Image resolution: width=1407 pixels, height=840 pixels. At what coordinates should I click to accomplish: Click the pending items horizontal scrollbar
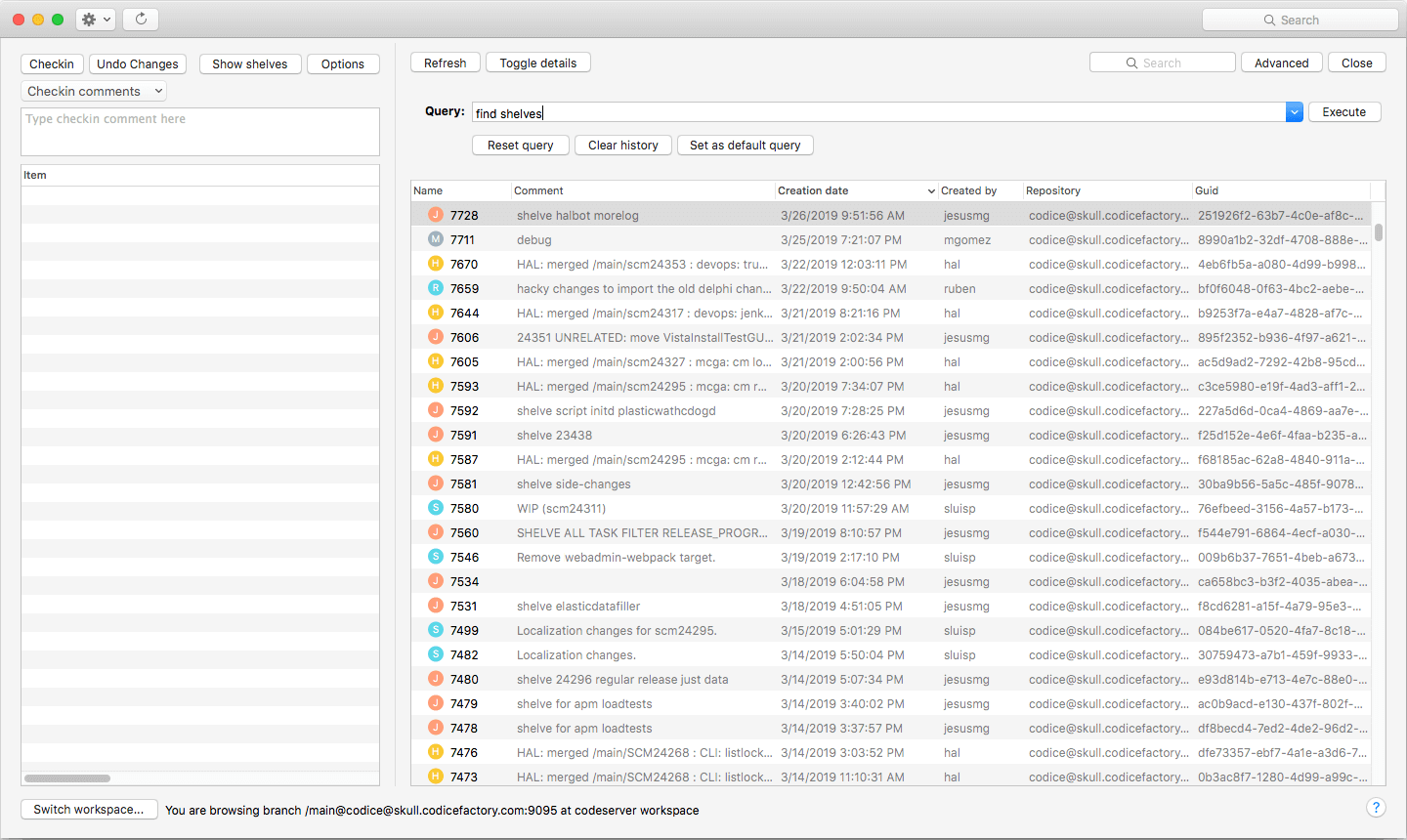[67, 778]
